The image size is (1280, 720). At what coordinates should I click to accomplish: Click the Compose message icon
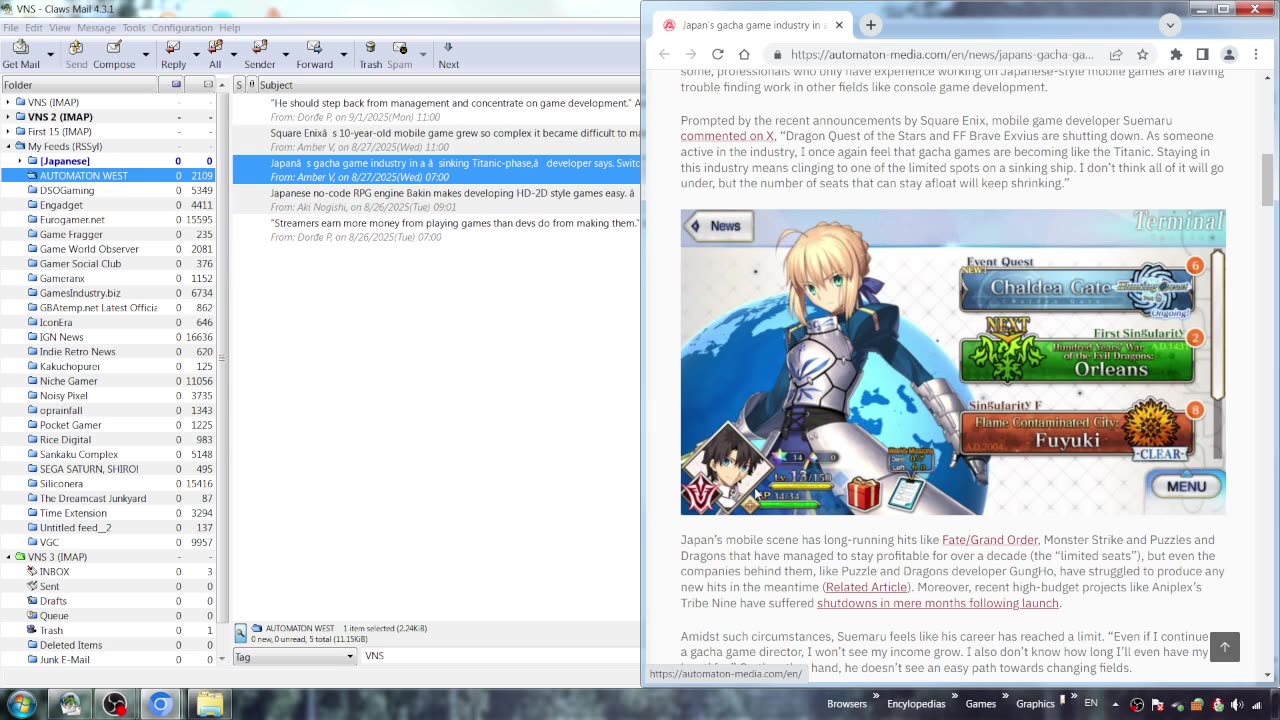point(114,54)
